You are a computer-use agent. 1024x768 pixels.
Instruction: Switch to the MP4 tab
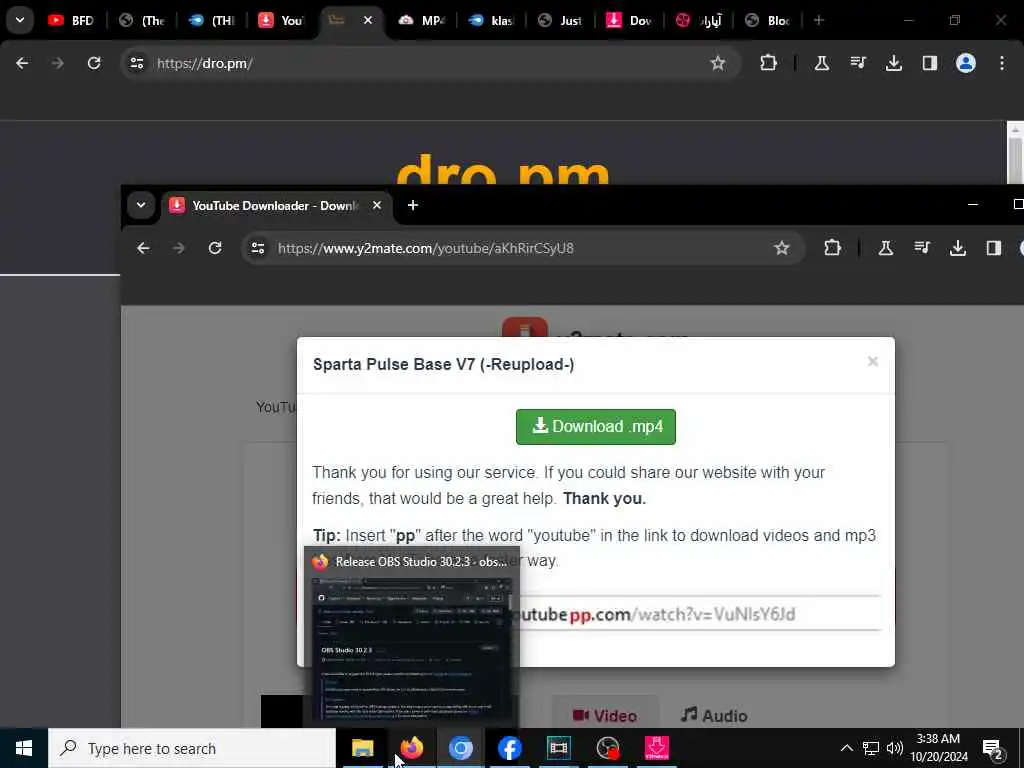pos(421,20)
